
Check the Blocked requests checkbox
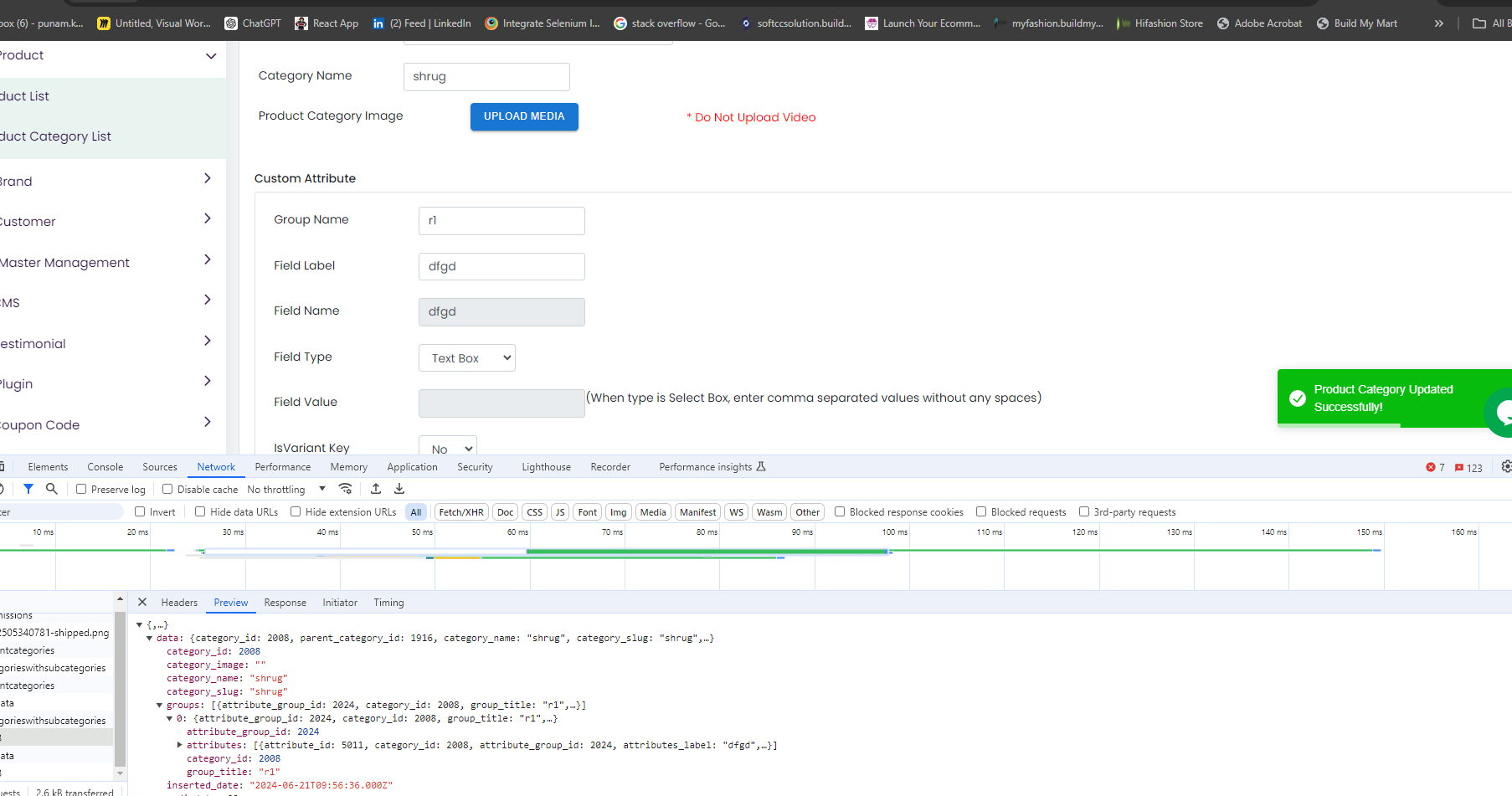point(981,511)
